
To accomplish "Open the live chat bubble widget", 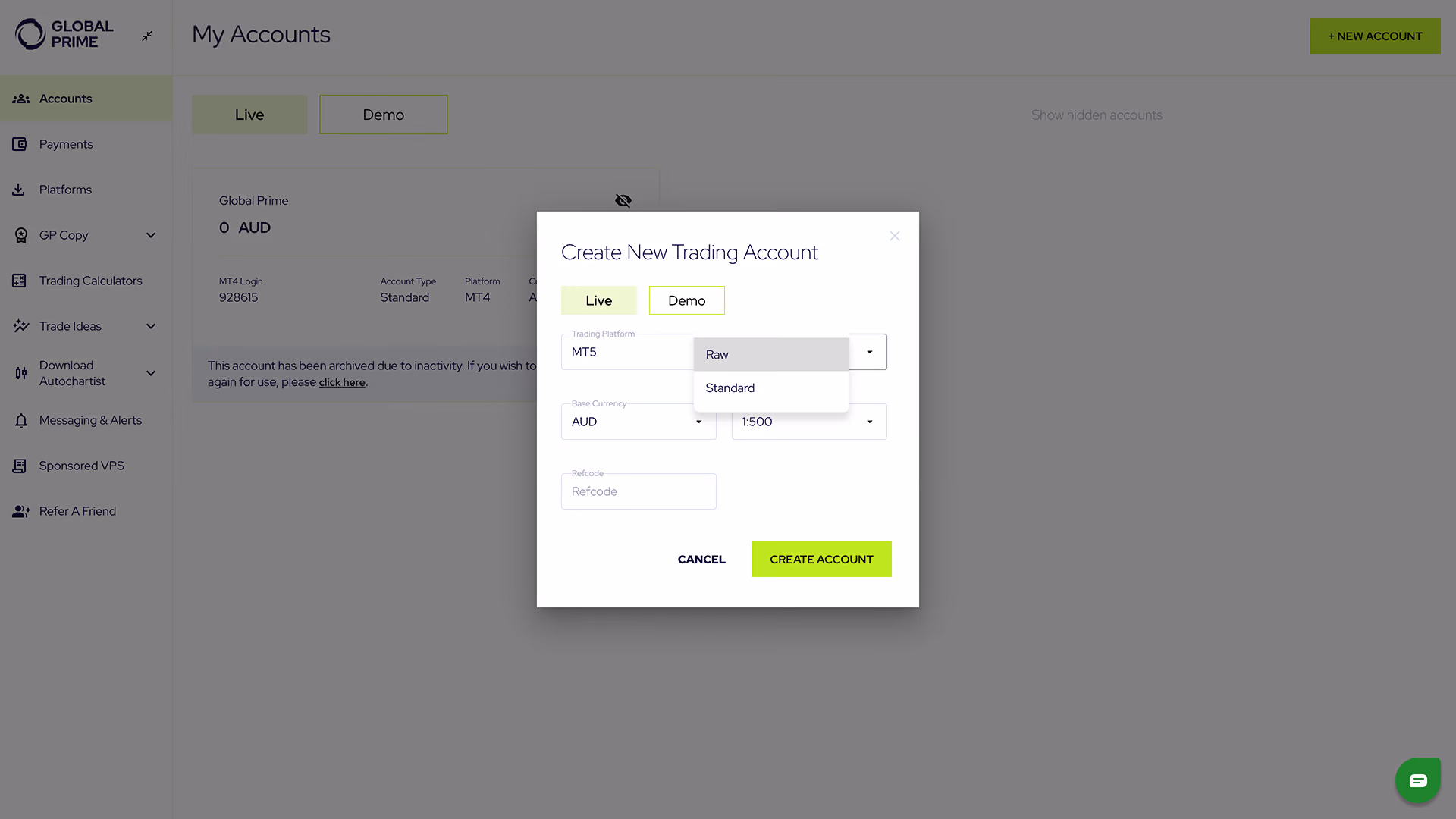I will pyautogui.click(x=1418, y=780).
